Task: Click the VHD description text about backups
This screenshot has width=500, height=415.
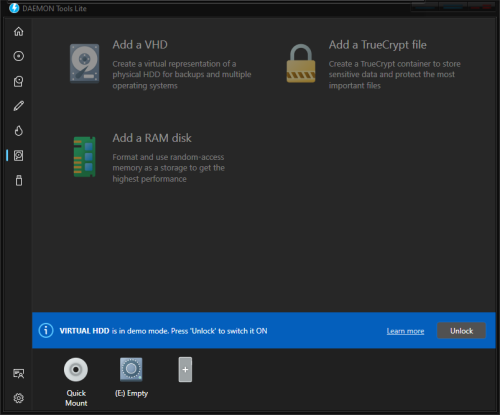Action: pos(182,75)
